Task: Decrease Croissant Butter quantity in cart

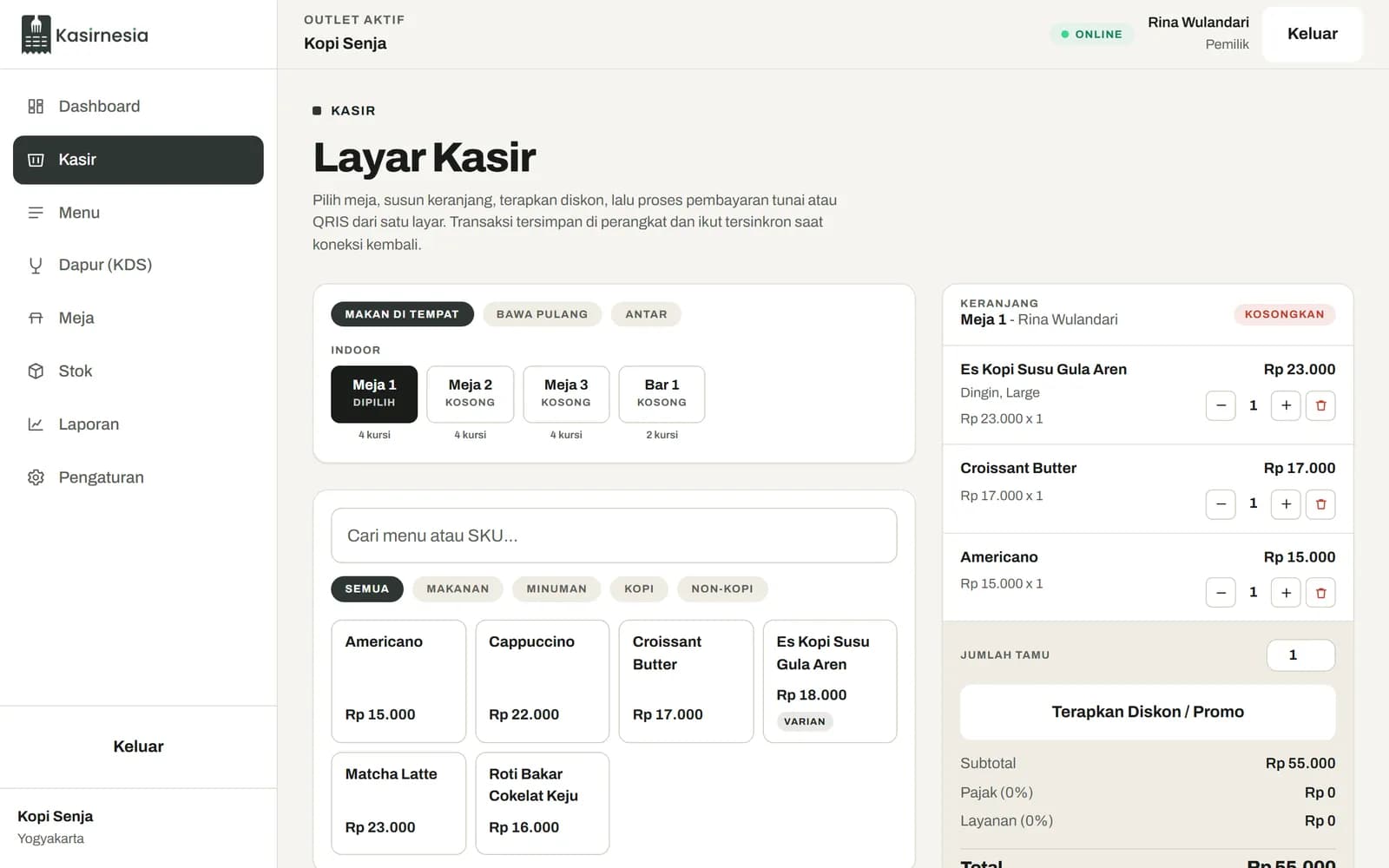Action: coord(1221,503)
